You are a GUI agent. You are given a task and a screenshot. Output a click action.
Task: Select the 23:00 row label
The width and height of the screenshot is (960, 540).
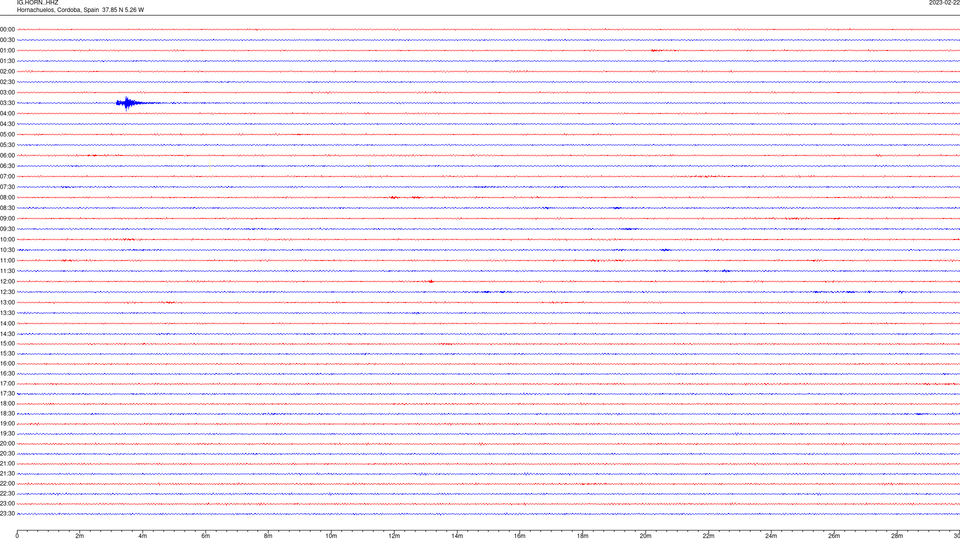point(7,504)
